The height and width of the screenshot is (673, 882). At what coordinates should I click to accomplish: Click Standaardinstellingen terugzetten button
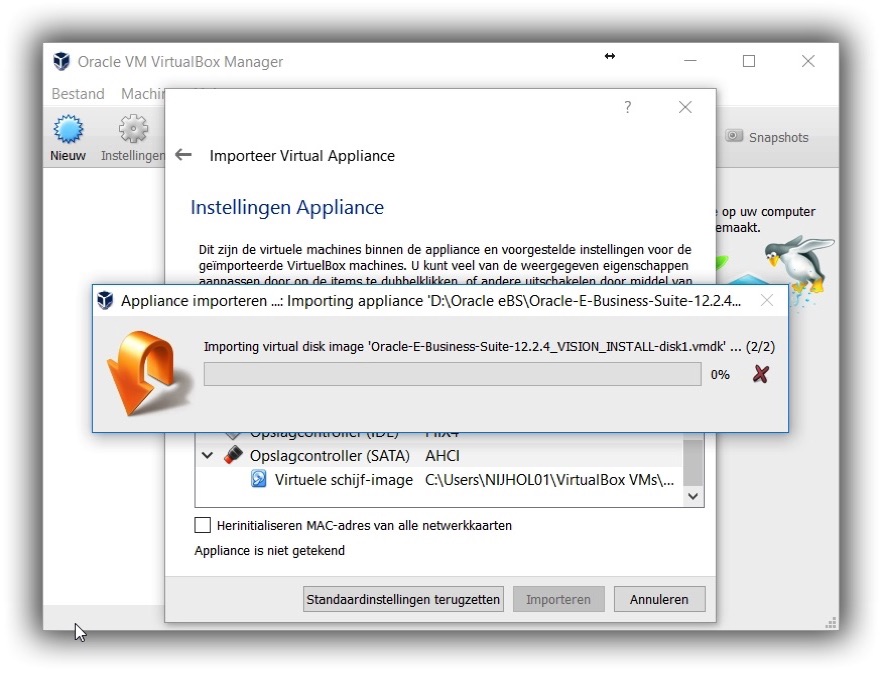tap(403, 599)
